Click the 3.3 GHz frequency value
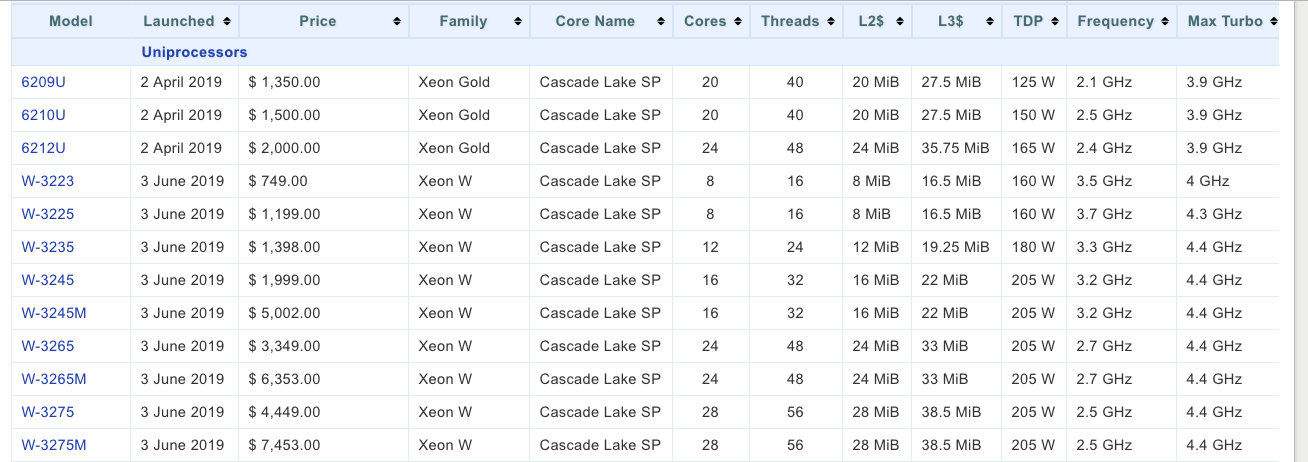This screenshot has height=462, width=1308. pyautogui.click(x=1104, y=247)
